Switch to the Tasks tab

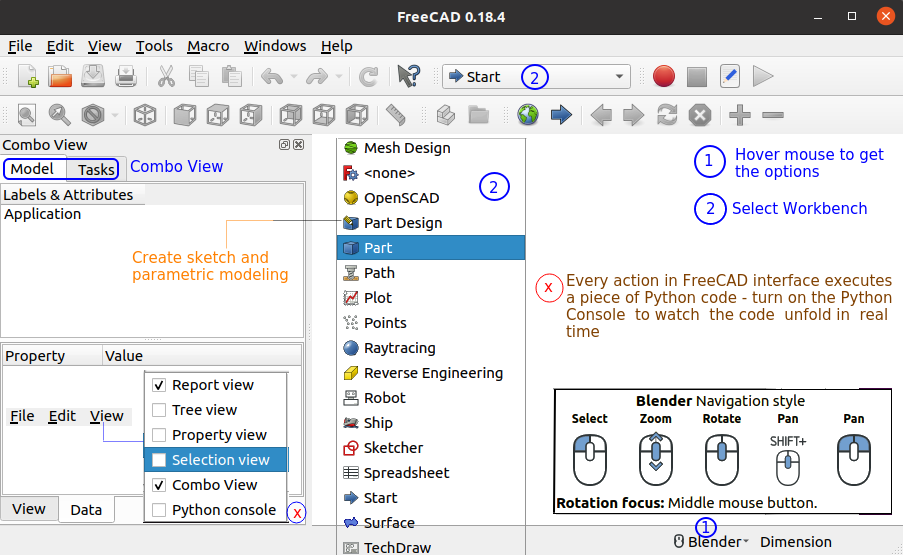96,169
